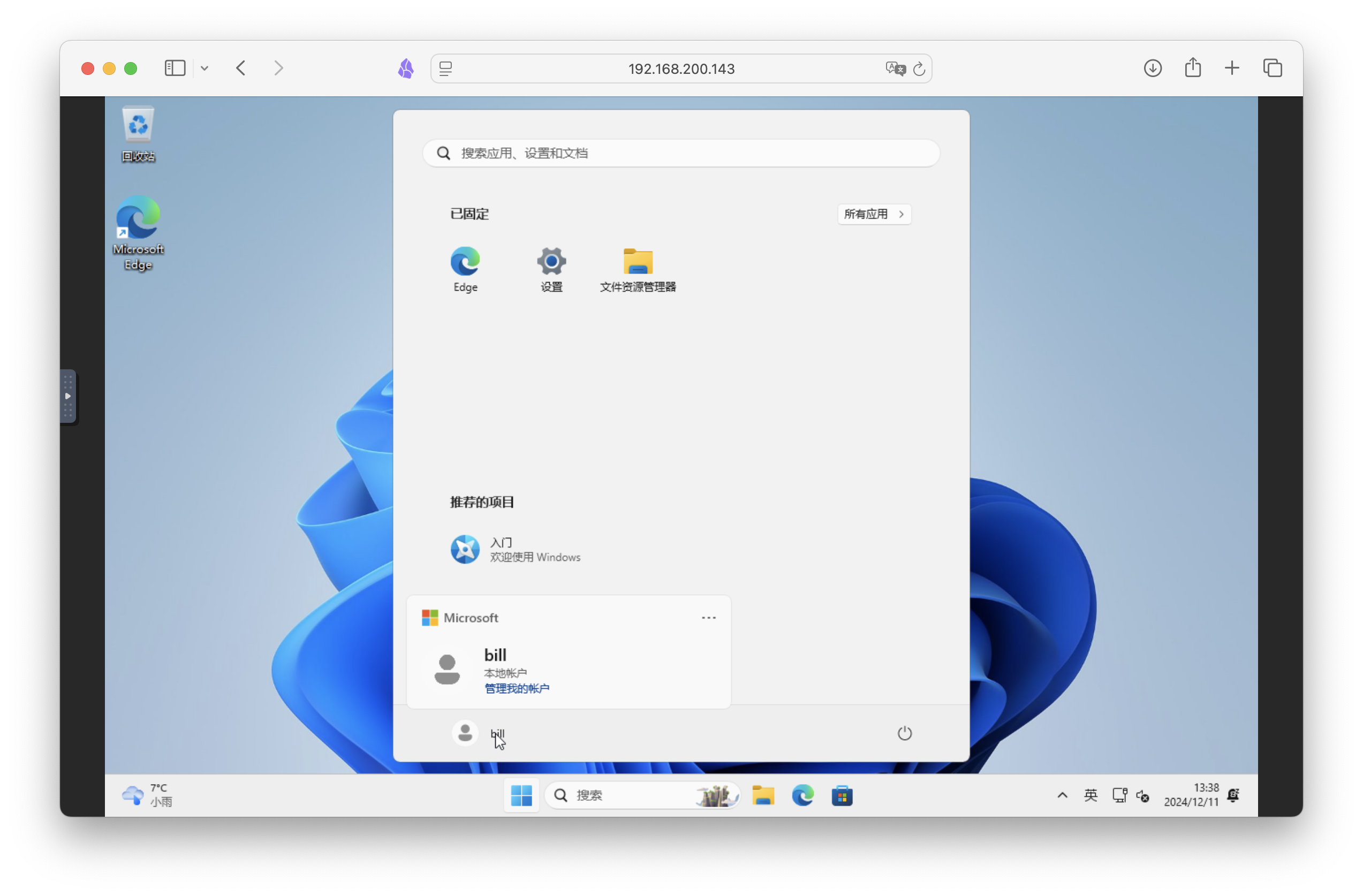Expand the remote console side panel handle
This screenshot has height=896, width=1363.
[x=67, y=396]
